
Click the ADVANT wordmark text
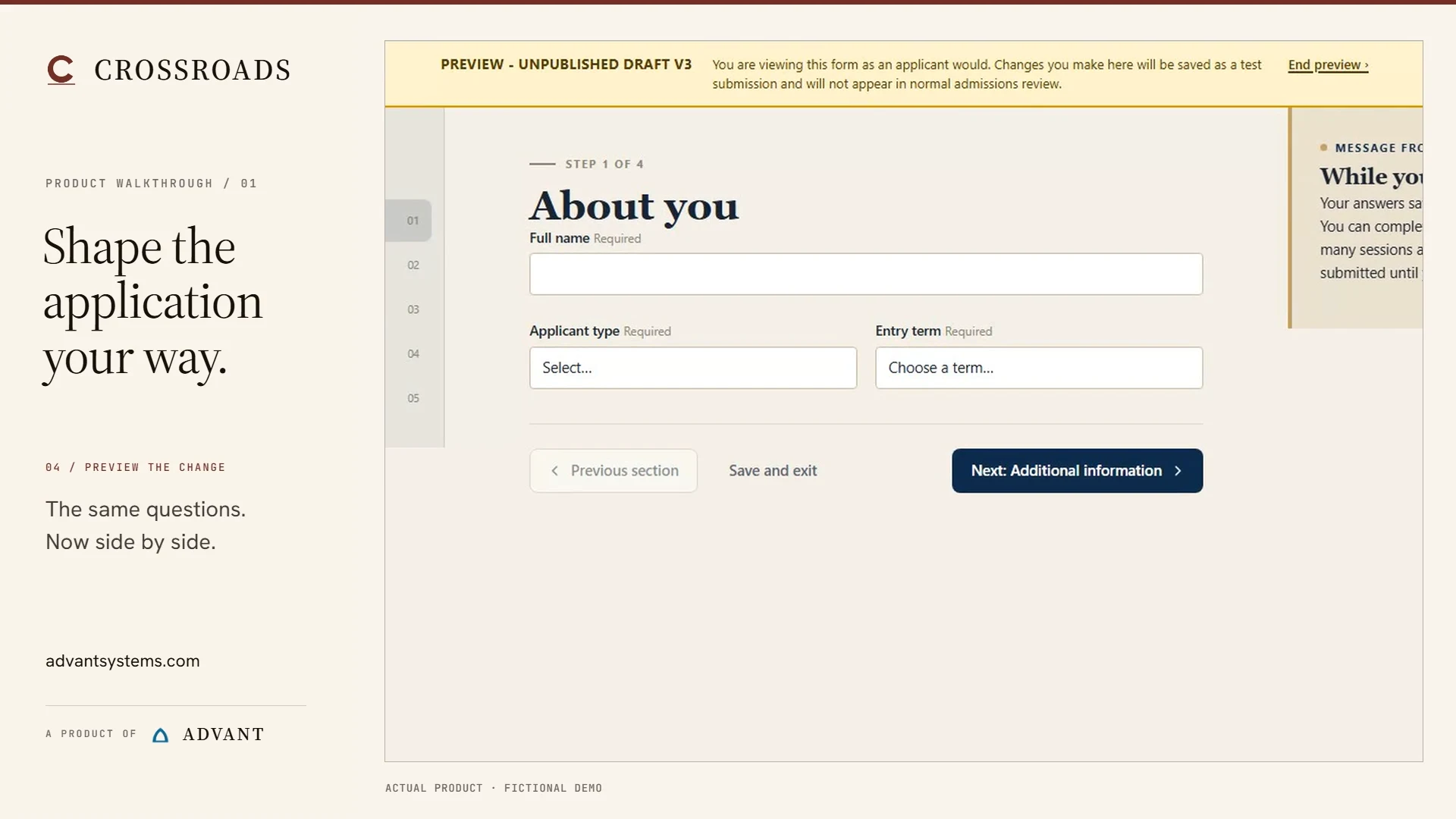coord(224,735)
